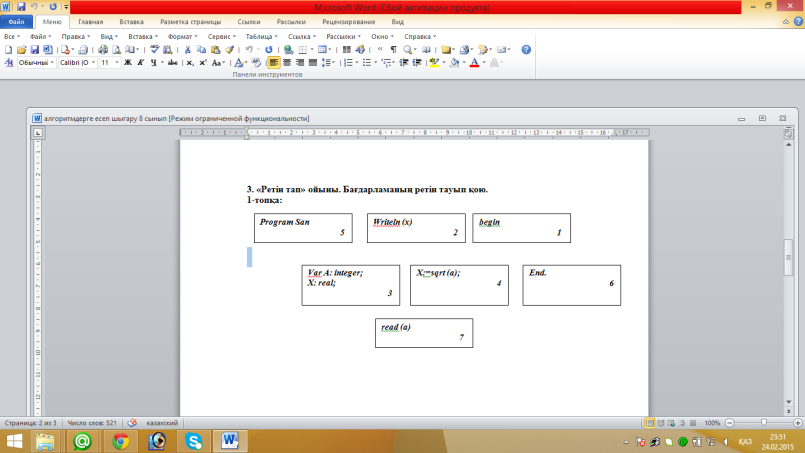Open the font name Calibri dropdown
The height and width of the screenshot is (453, 805).
pyautogui.click(x=78, y=63)
